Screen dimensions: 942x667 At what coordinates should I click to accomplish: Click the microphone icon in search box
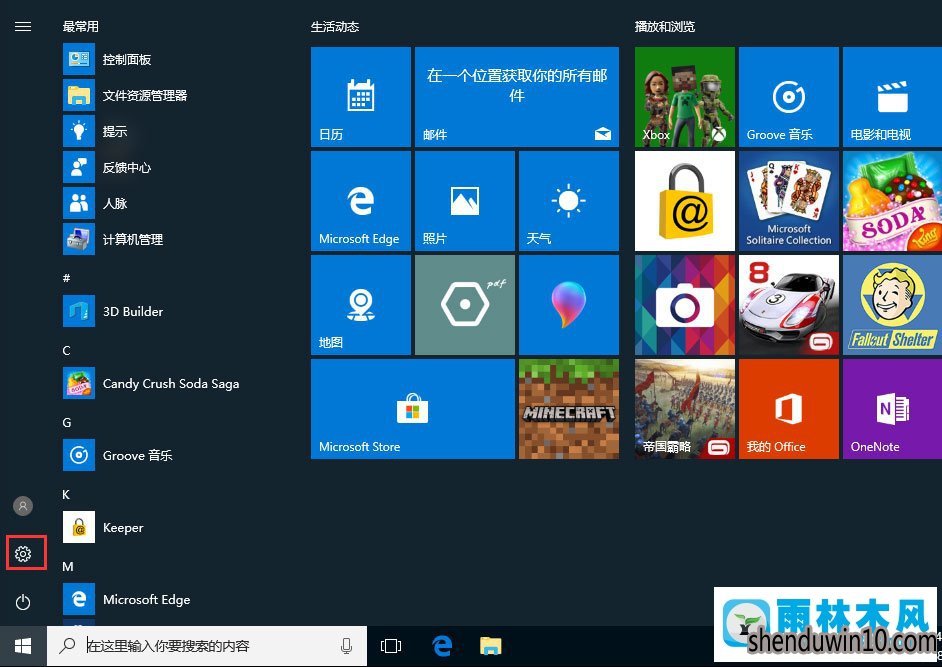[x=346, y=646]
